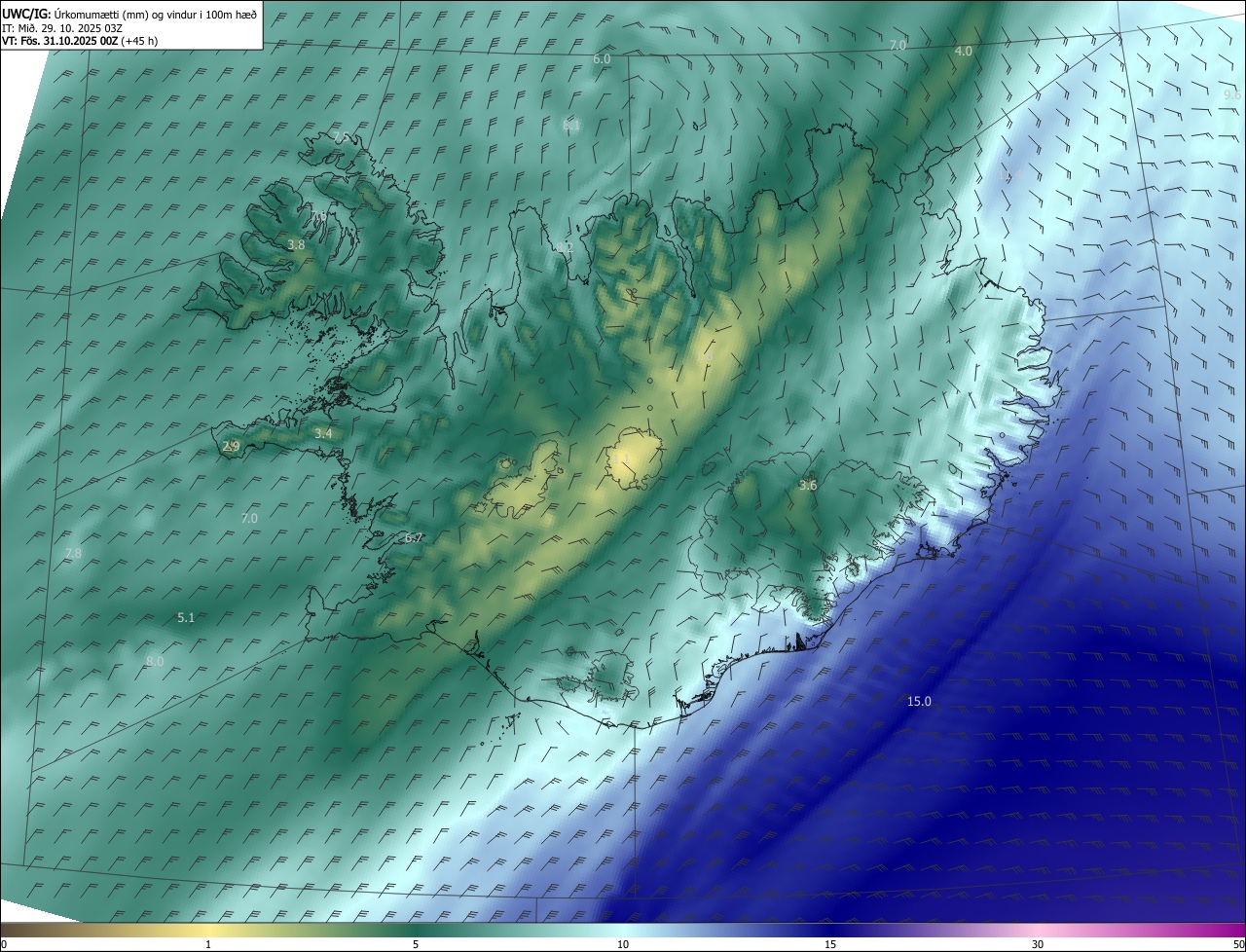The height and width of the screenshot is (952, 1246).
Task: Click the 7.8 value label on the map
Action: pos(73,554)
